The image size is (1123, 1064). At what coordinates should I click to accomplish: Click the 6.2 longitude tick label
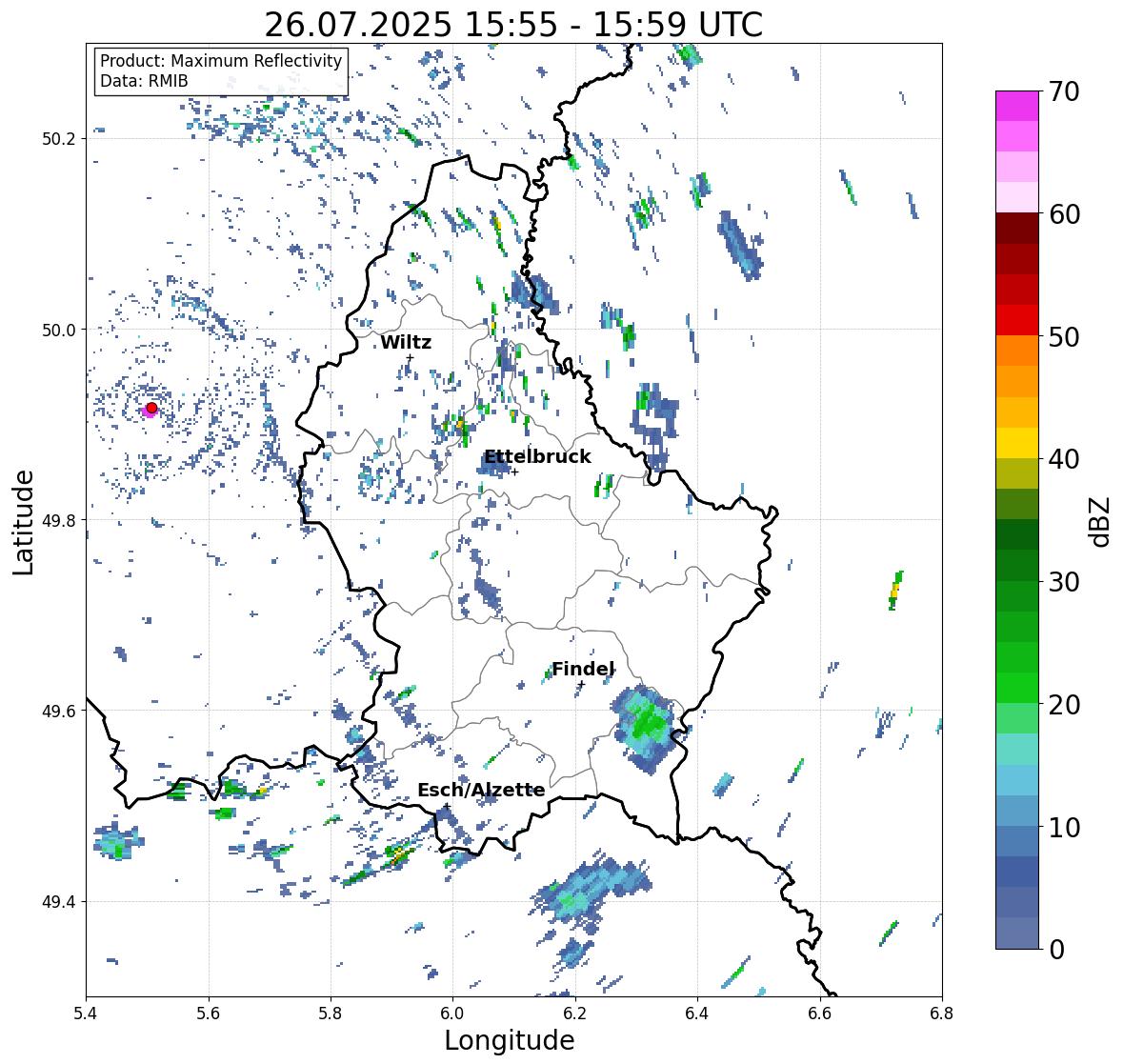575,1014
